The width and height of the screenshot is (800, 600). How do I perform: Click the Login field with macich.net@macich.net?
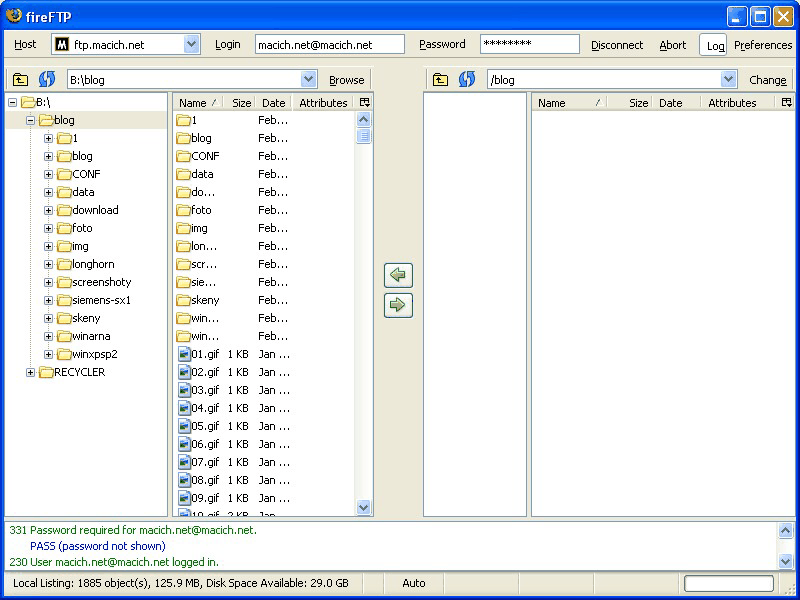pos(330,44)
